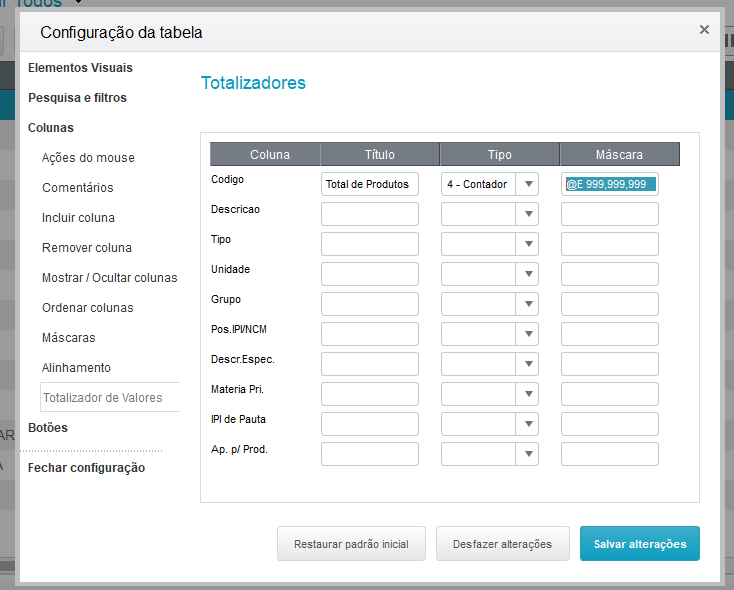Open Tipo dropdown for Ap. p/ Prod. row
Viewport: 734px width, 590px height.
point(528,454)
